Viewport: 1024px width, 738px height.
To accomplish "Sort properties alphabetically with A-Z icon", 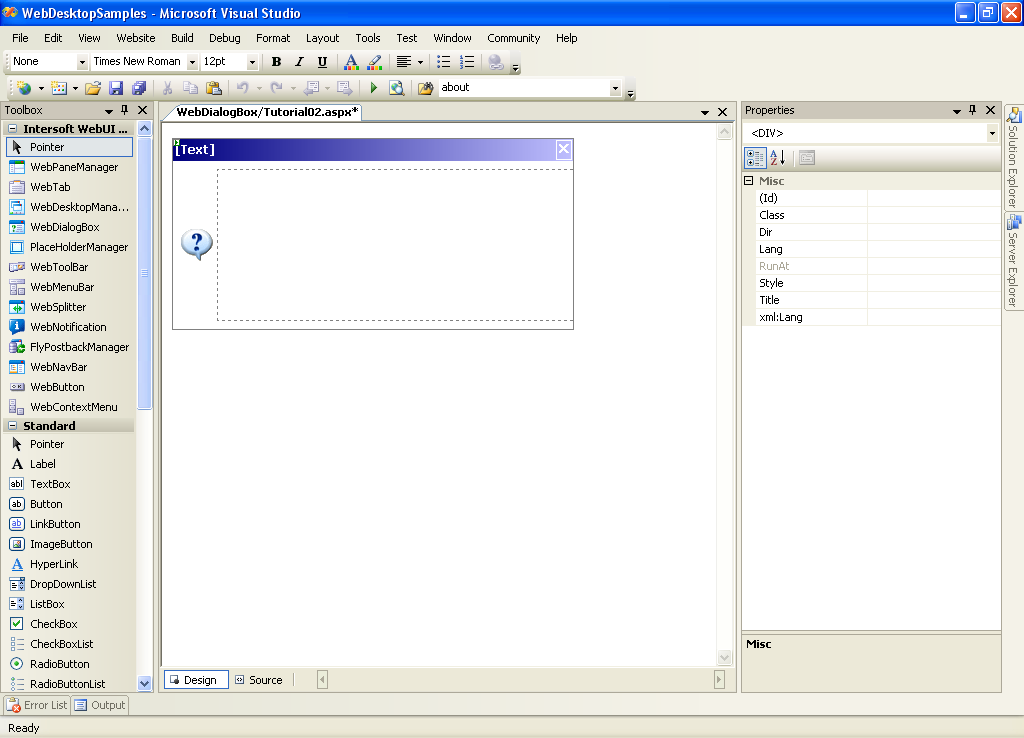I will (x=778, y=158).
